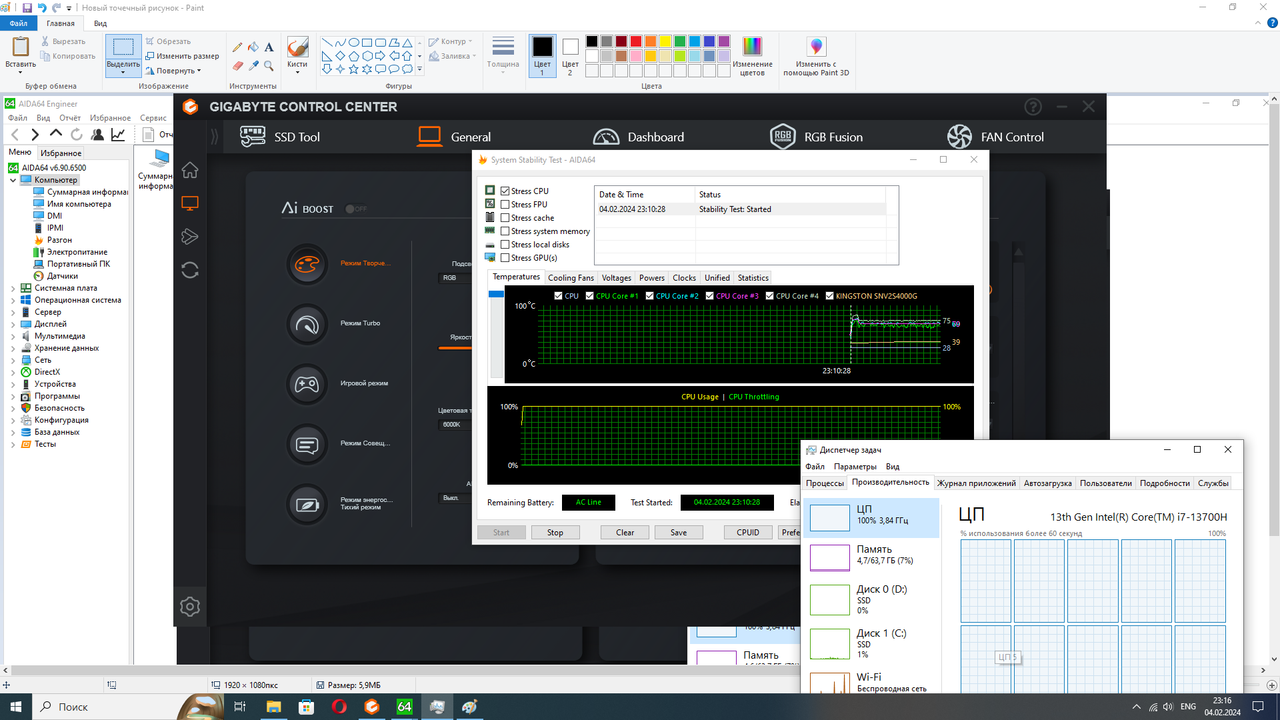Screen dimensions: 1280x720
Task: Select the Цвет 2 color box
Action: [x=570, y=57]
